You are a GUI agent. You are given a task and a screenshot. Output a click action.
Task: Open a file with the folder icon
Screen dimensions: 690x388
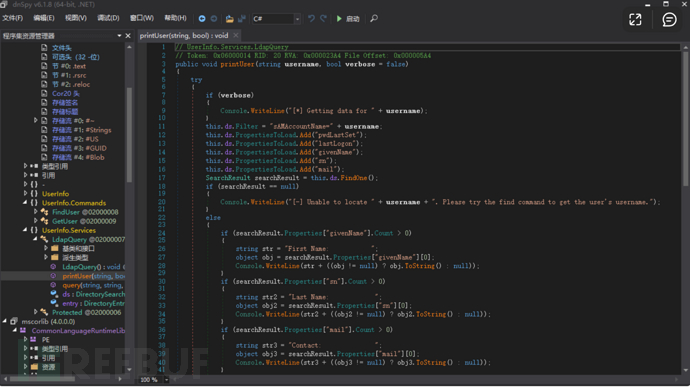pos(229,18)
